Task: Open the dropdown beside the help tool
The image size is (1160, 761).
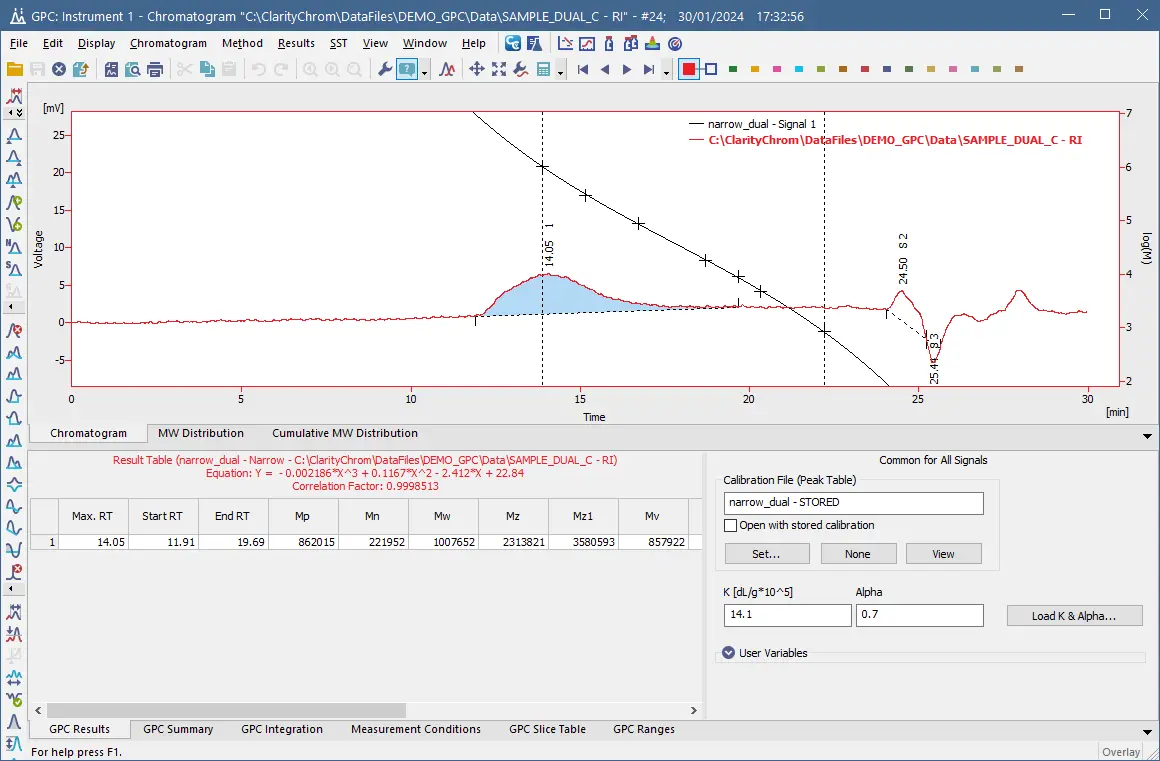Action: pyautogui.click(x=423, y=70)
